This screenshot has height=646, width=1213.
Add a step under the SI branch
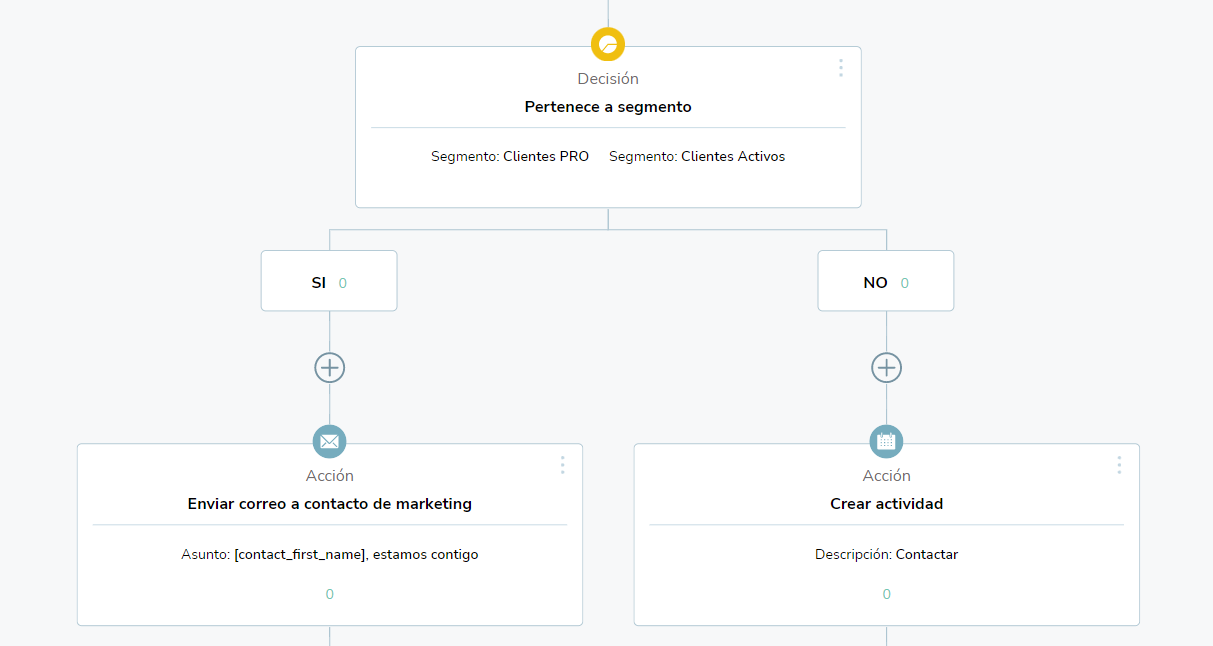click(x=330, y=367)
